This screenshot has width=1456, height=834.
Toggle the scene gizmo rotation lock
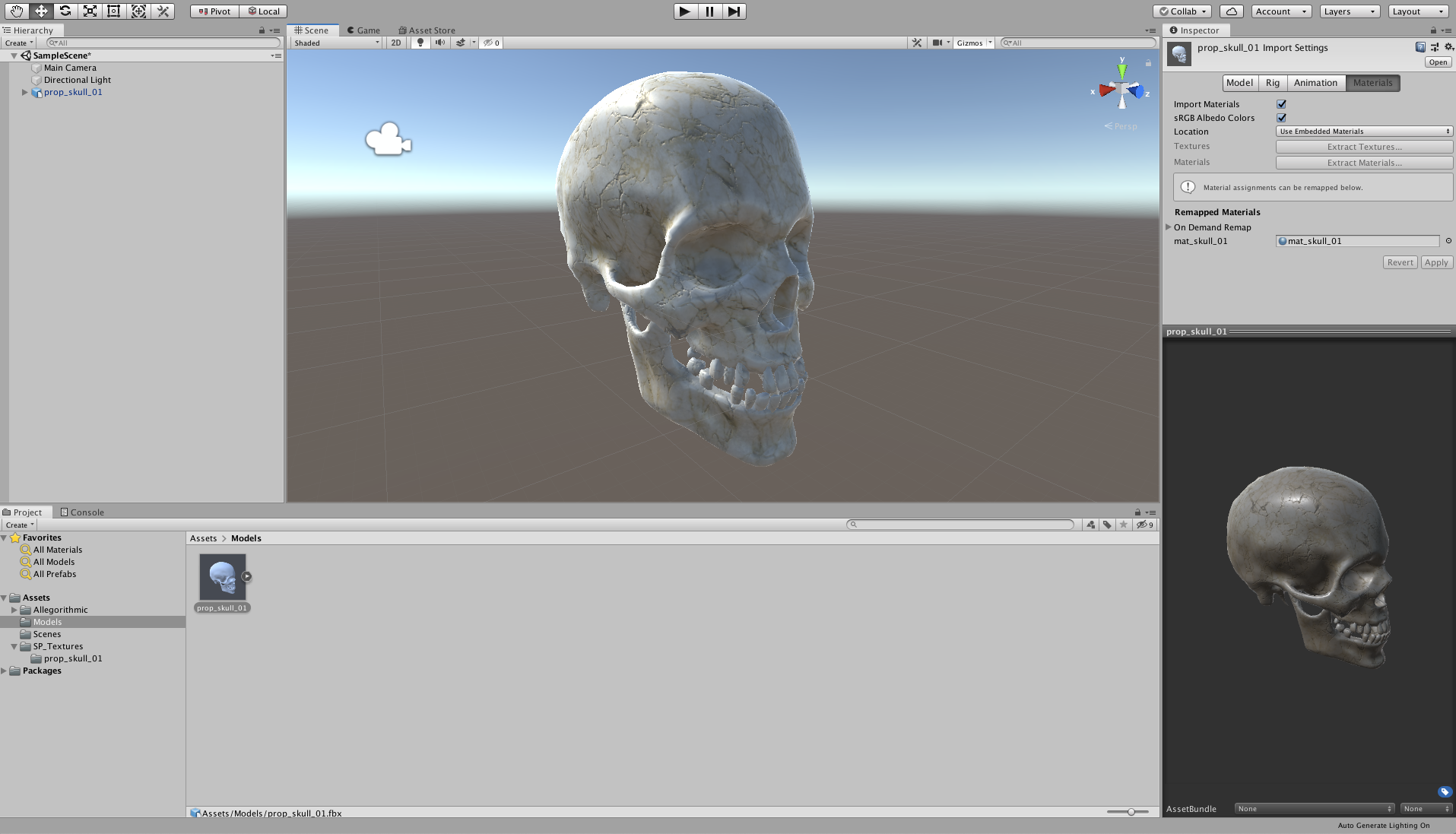click(1148, 63)
